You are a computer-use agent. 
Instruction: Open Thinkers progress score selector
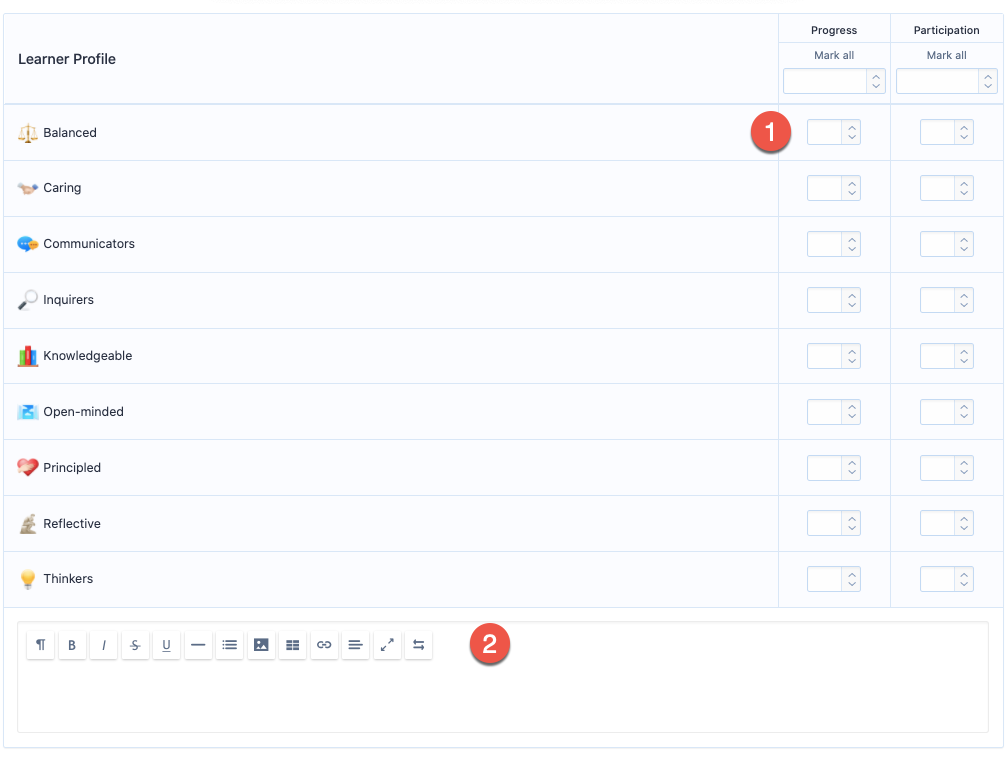[834, 579]
